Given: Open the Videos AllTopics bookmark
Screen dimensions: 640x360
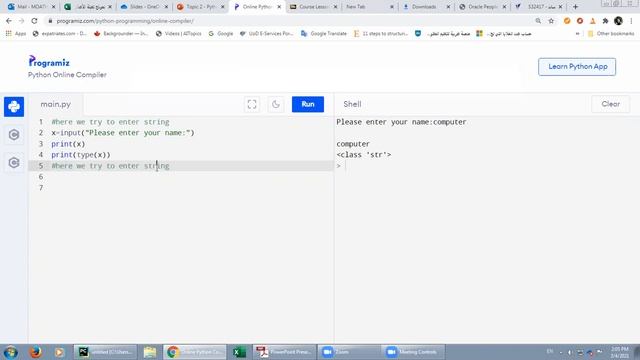Looking at the screenshot, I should (x=179, y=34).
